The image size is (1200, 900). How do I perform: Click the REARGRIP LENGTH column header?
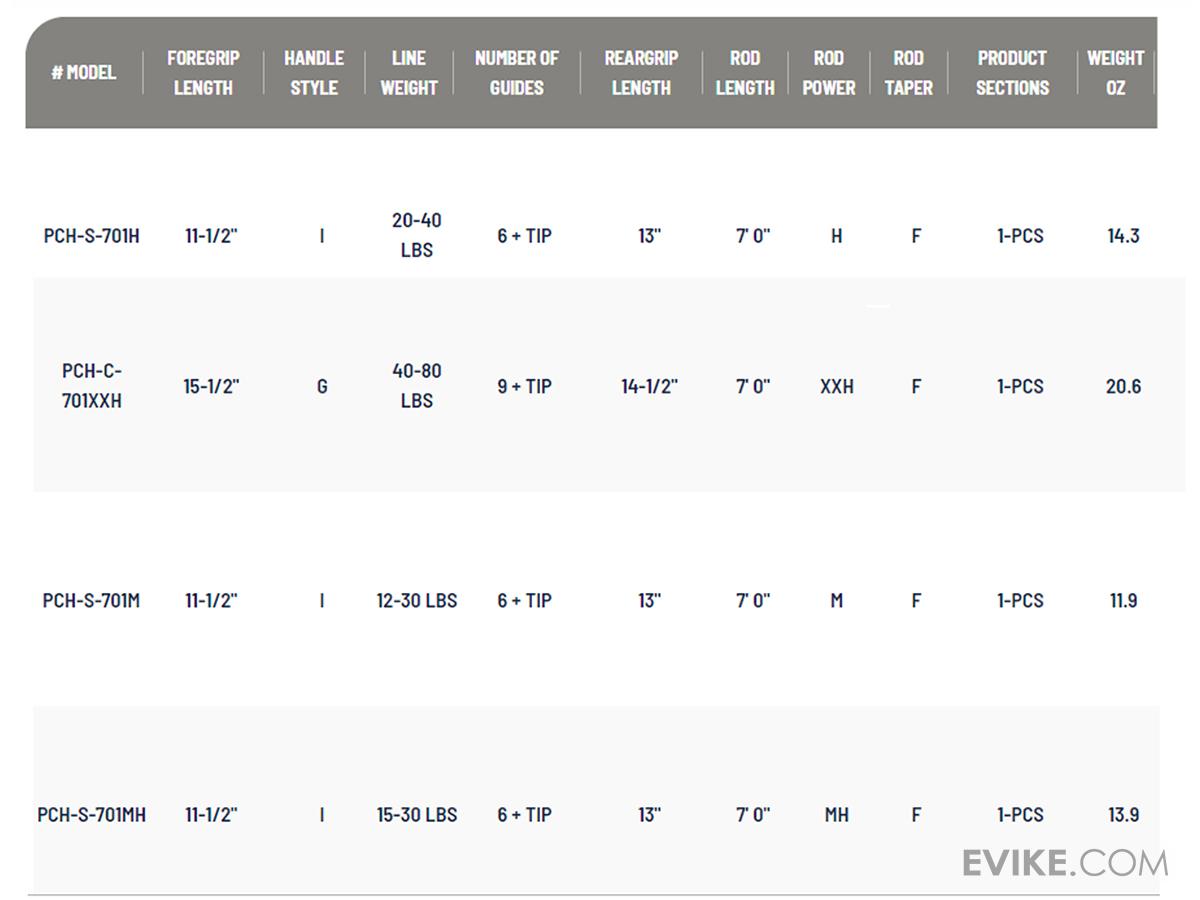pyautogui.click(x=641, y=73)
